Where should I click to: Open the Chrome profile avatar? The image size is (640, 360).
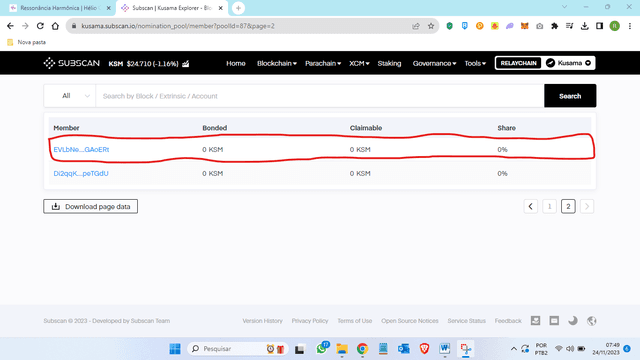coord(614,26)
